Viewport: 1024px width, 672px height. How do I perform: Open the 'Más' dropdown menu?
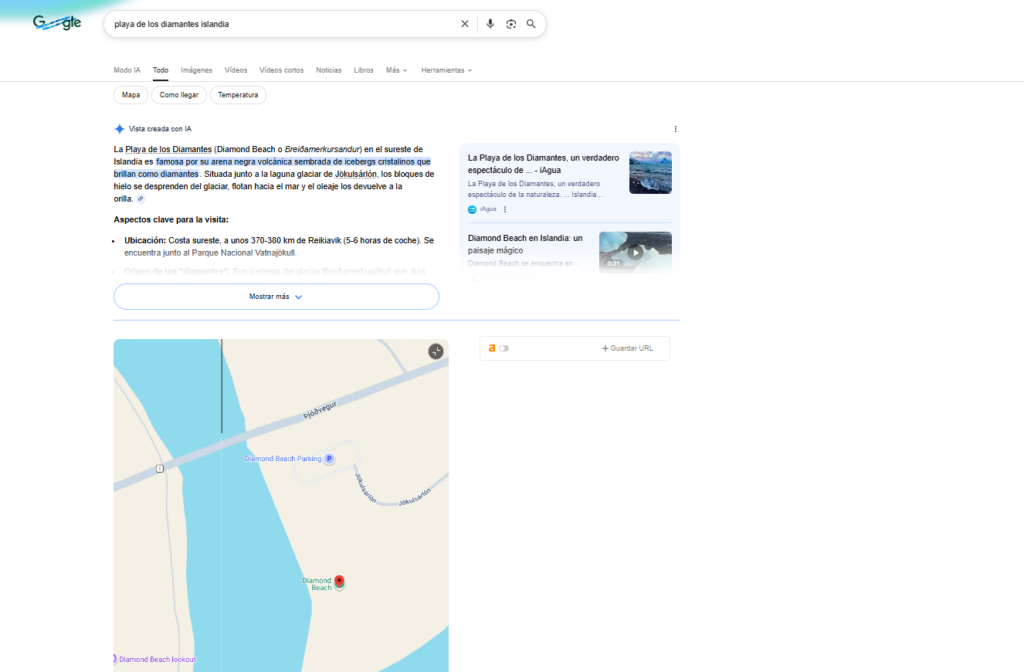(396, 70)
